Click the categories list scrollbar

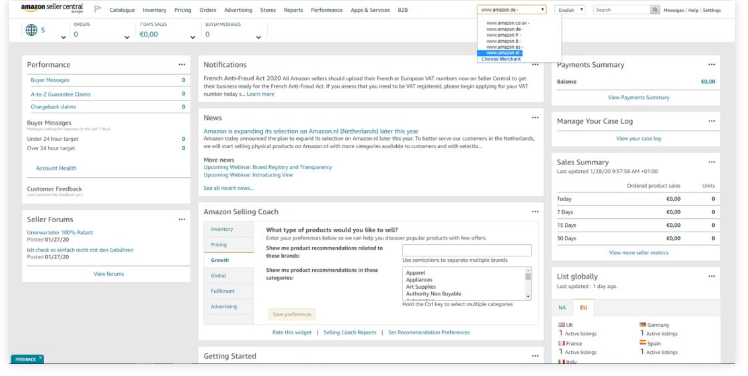(x=528, y=283)
